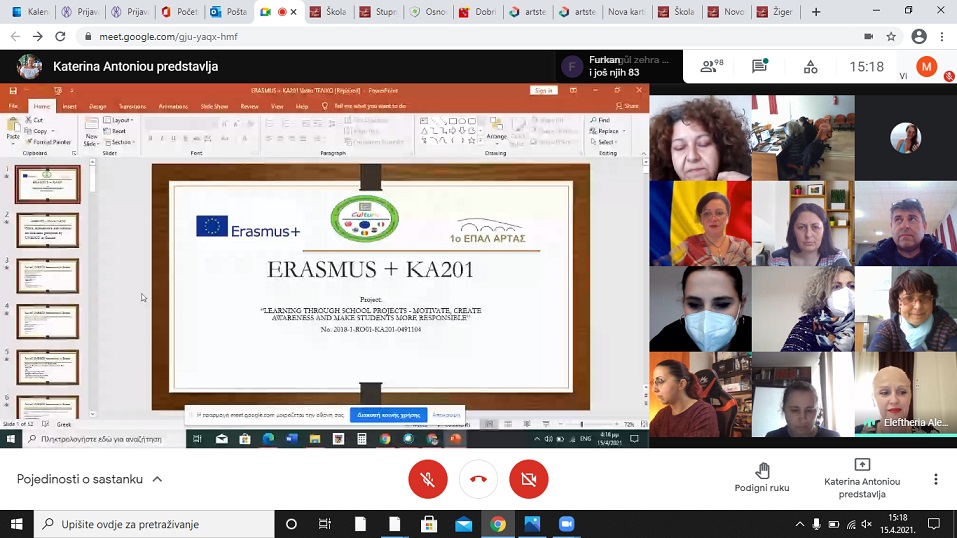Open the Chrome three-dot menu
This screenshot has width=957, height=538.
coord(942,37)
